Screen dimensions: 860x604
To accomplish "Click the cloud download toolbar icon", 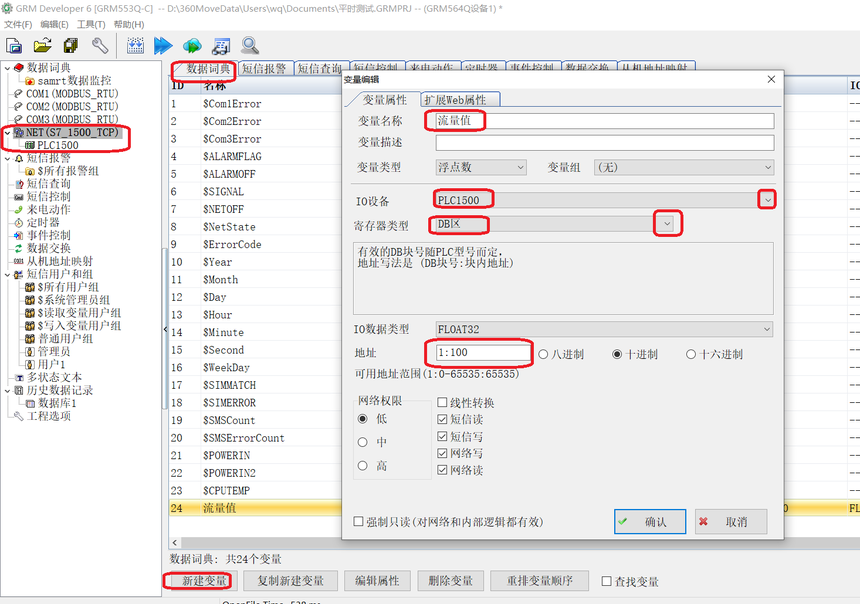I will click(x=192, y=45).
